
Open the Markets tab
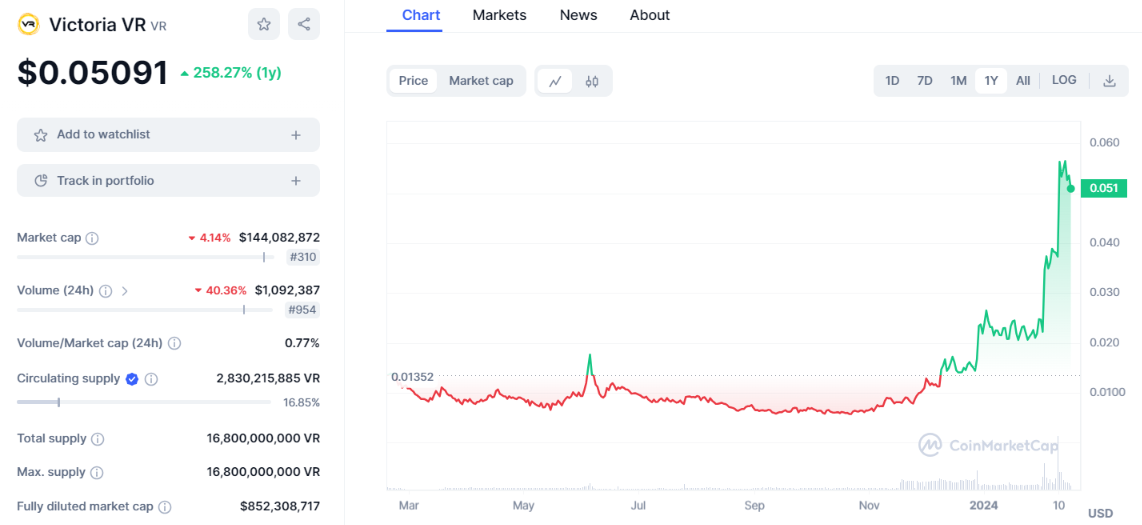pyautogui.click(x=499, y=15)
